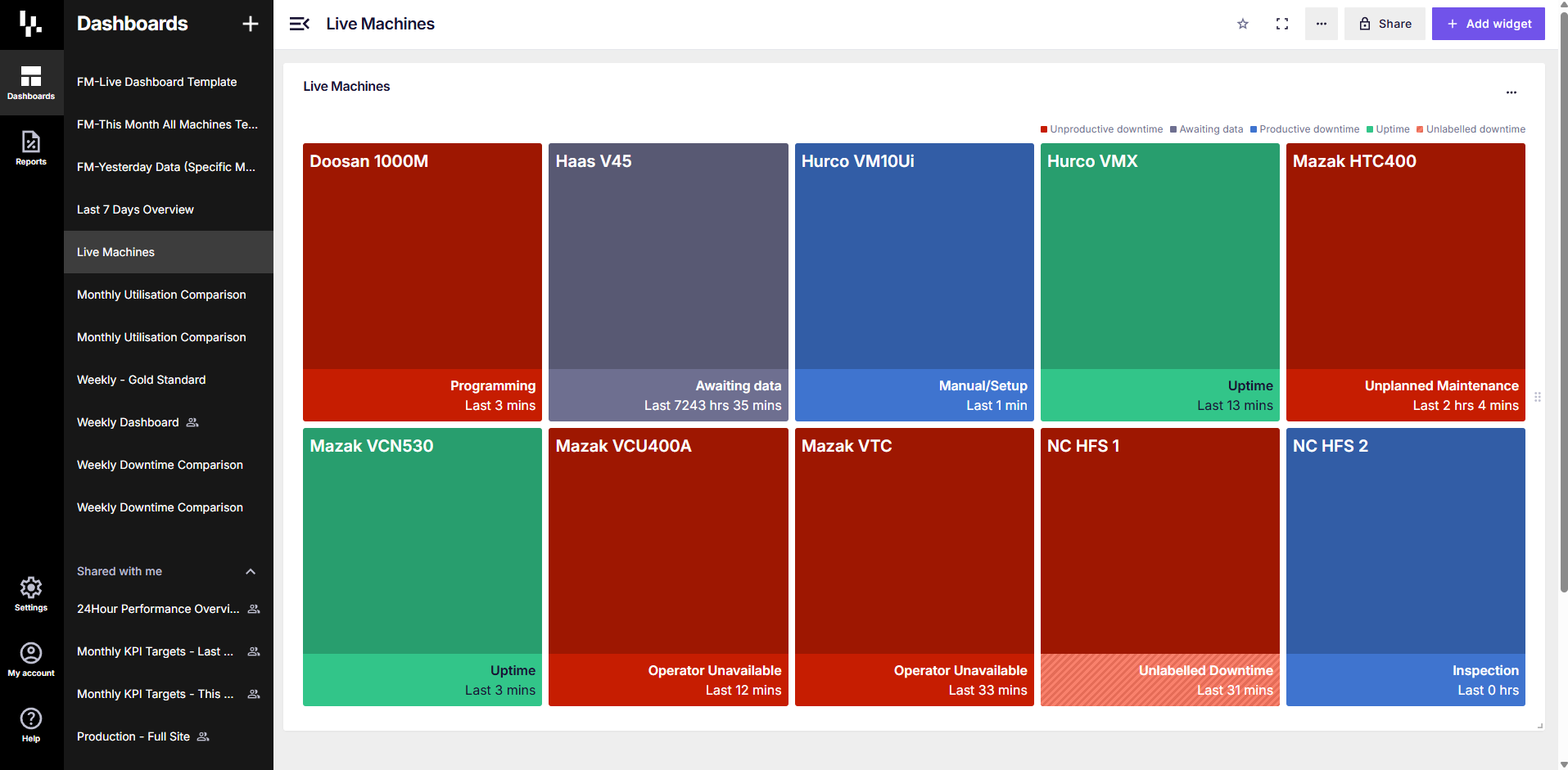Toggle Uptime legend entry
The width and height of the screenshot is (1568, 770).
pos(1388,129)
